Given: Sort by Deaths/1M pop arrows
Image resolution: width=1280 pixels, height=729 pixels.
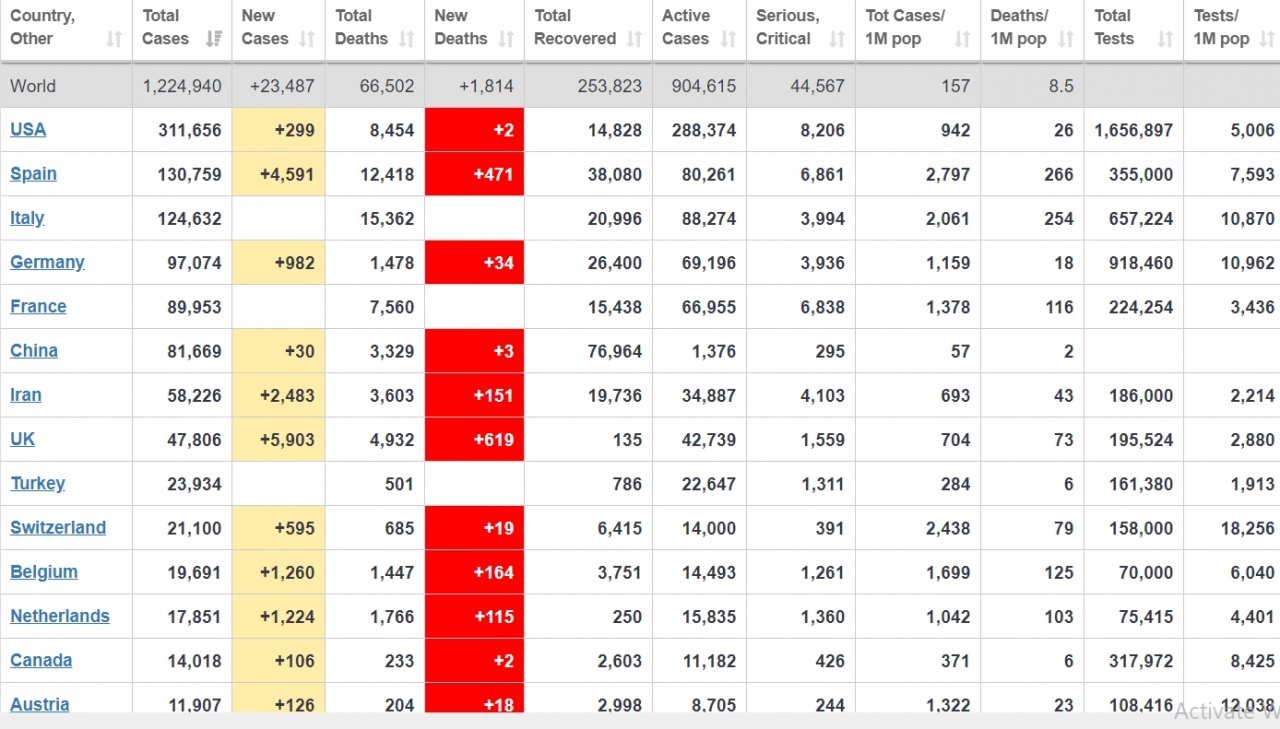Looking at the screenshot, I should pos(1066,39).
